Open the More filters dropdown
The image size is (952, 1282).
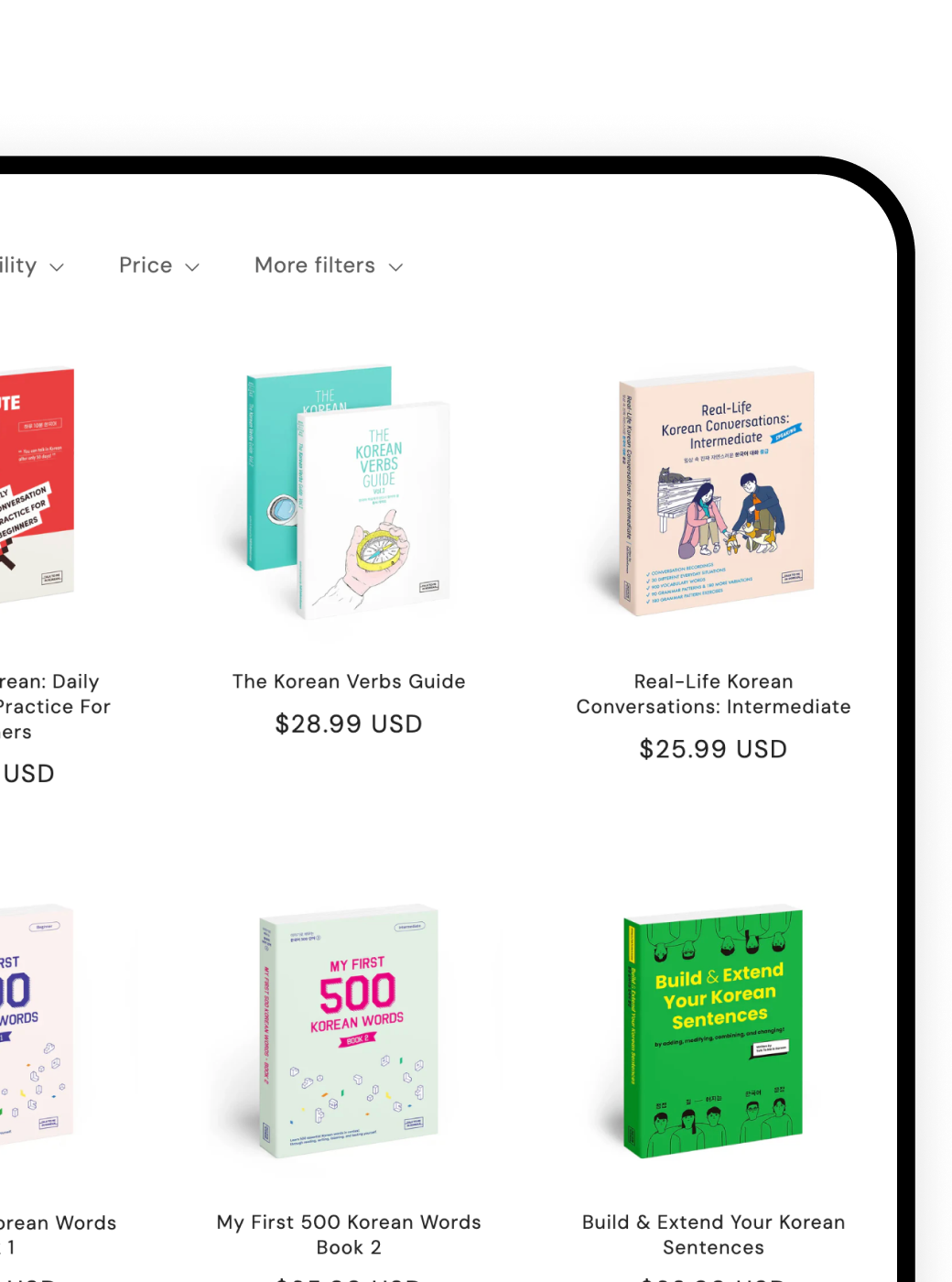coord(329,266)
